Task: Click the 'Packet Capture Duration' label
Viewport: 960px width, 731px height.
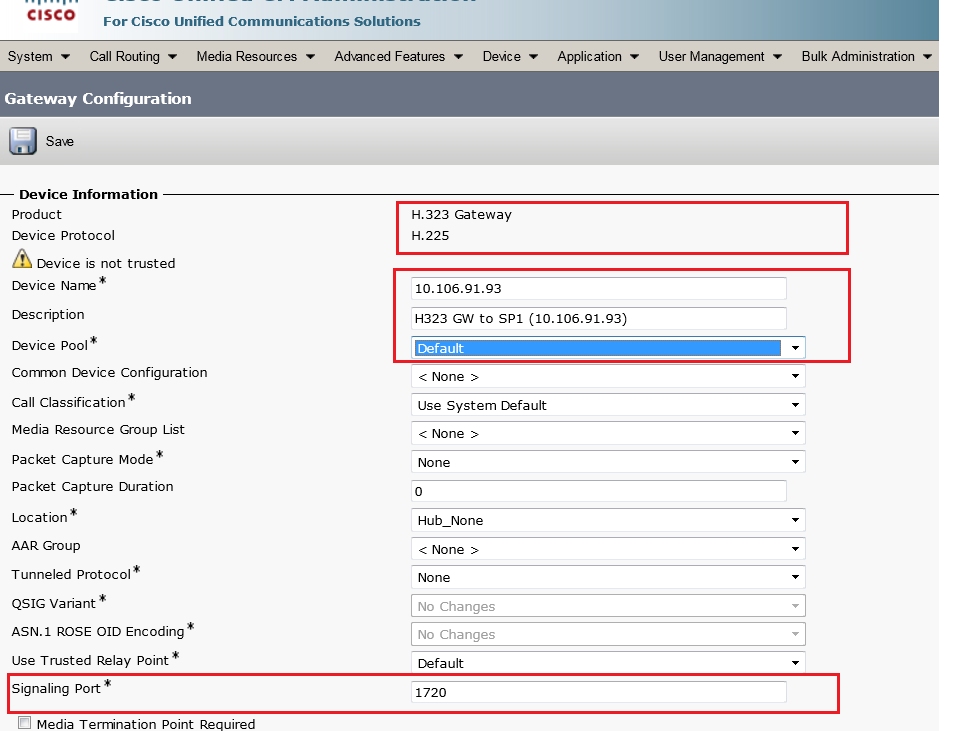Action: (x=92, y=487)
